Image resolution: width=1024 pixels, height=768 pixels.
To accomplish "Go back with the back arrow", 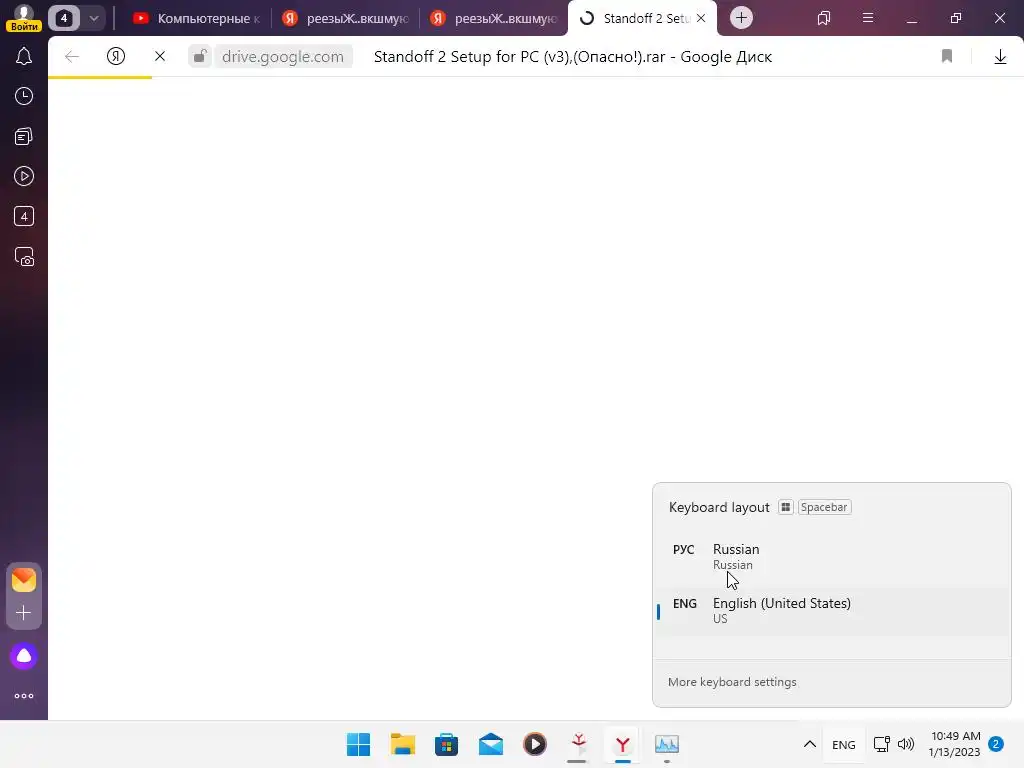I will point(72,56).
